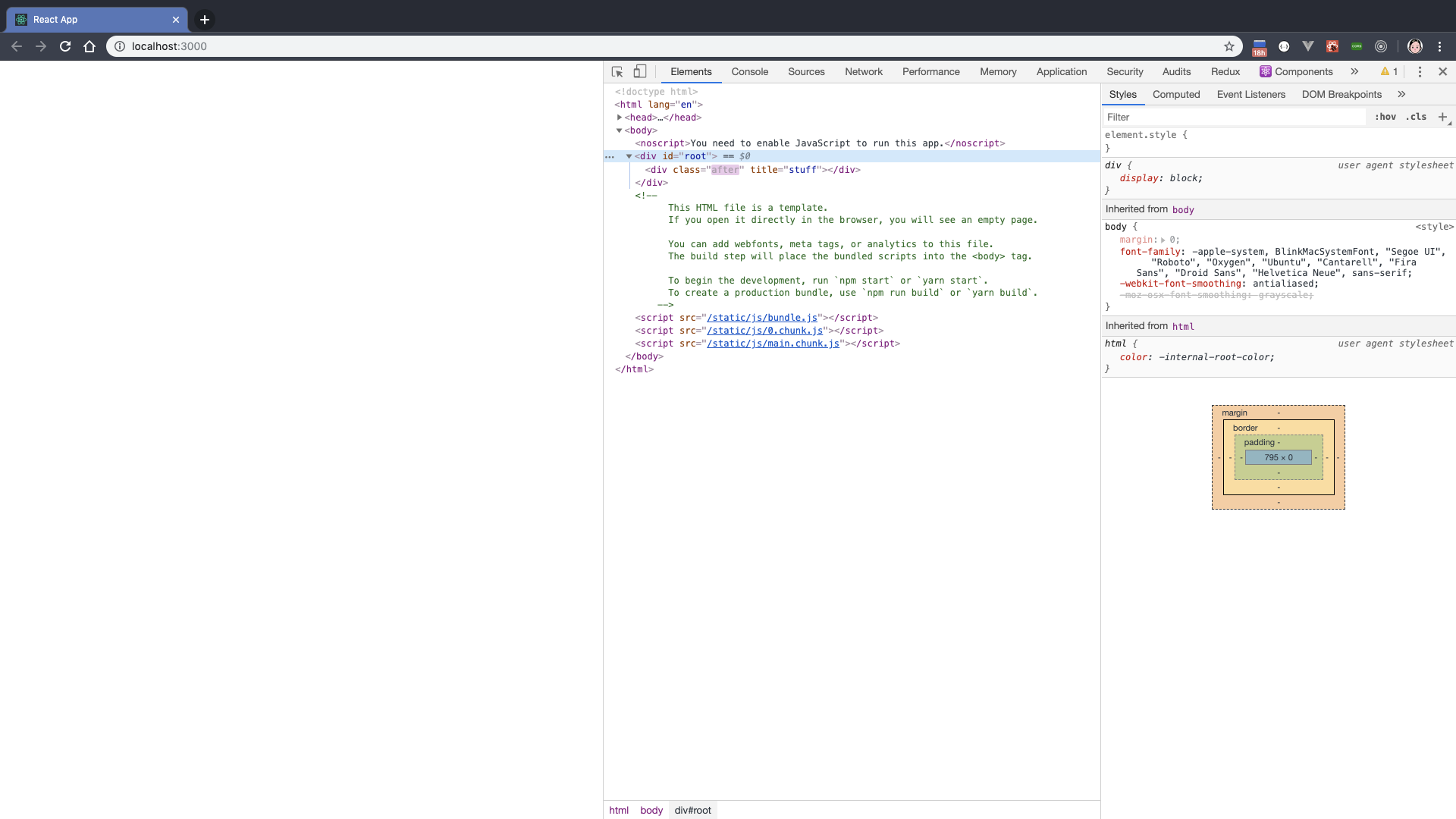Select body in the elements breadcrumb

pyautogui.click(x=651, y=810)
